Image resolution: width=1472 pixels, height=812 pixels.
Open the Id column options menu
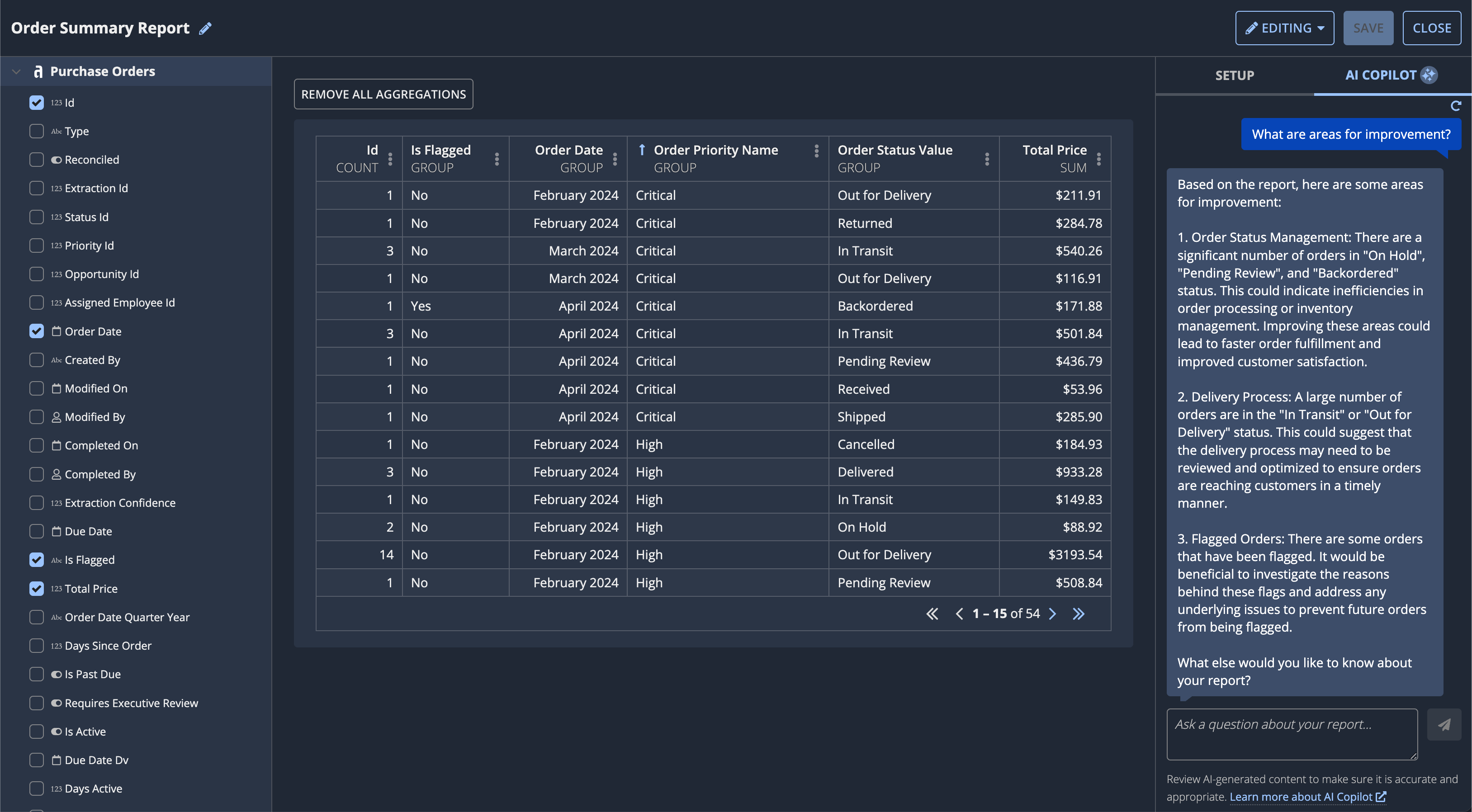coord(390,159)
